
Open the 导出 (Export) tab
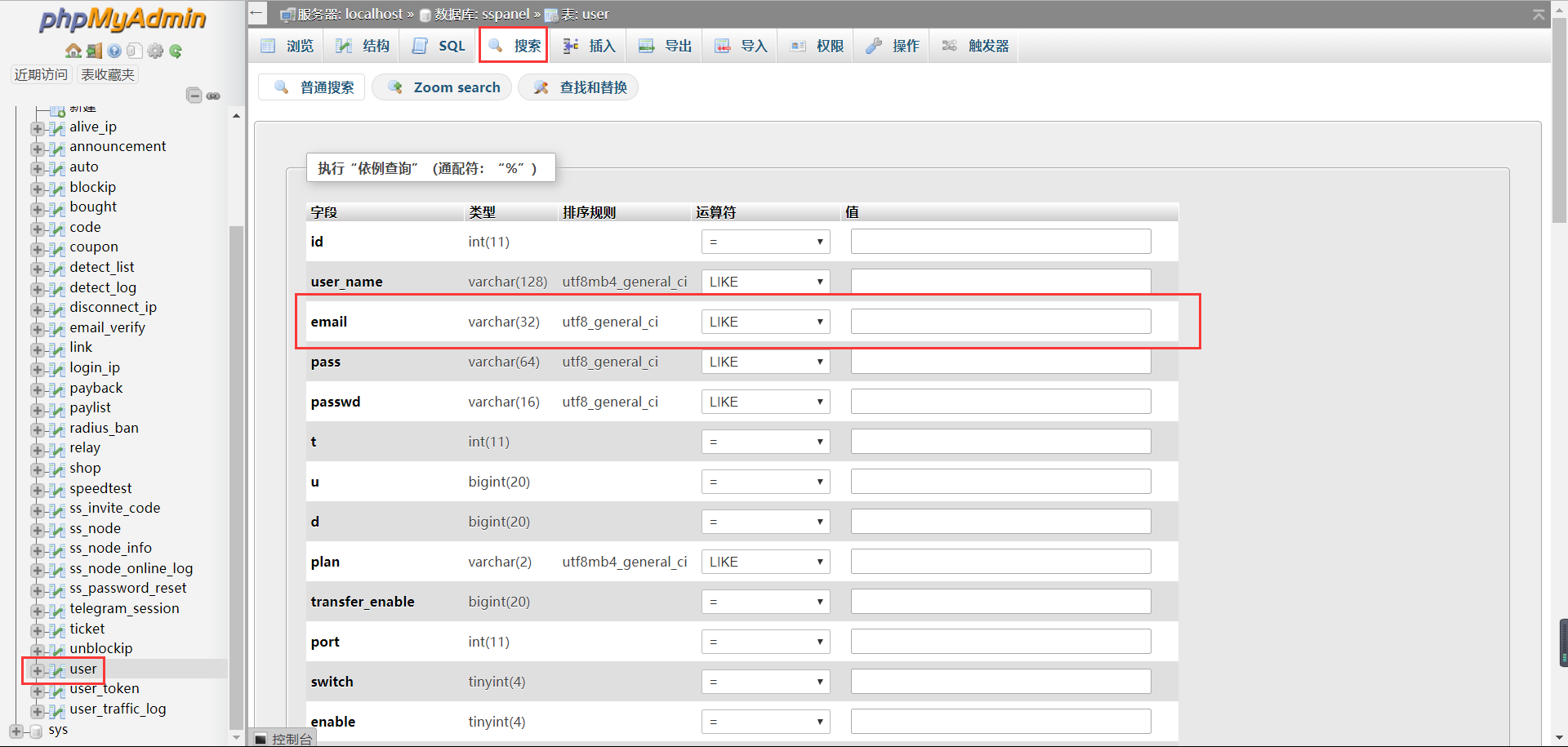[x=665, y=46]
